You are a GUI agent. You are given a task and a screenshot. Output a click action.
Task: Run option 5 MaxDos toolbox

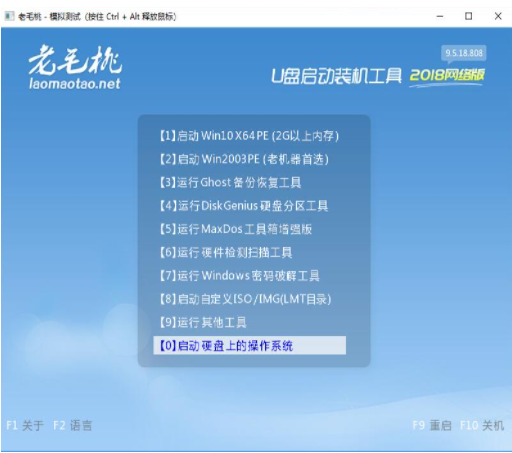235,229
